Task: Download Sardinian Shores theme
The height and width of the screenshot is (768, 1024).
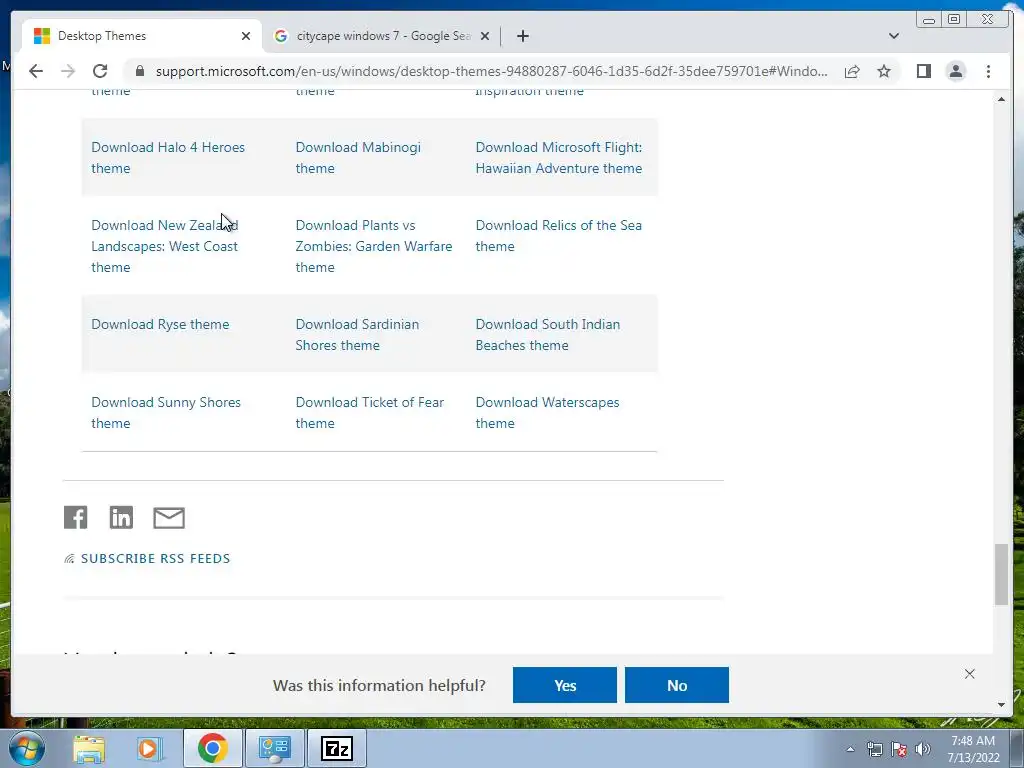Action: coord(357,335)
